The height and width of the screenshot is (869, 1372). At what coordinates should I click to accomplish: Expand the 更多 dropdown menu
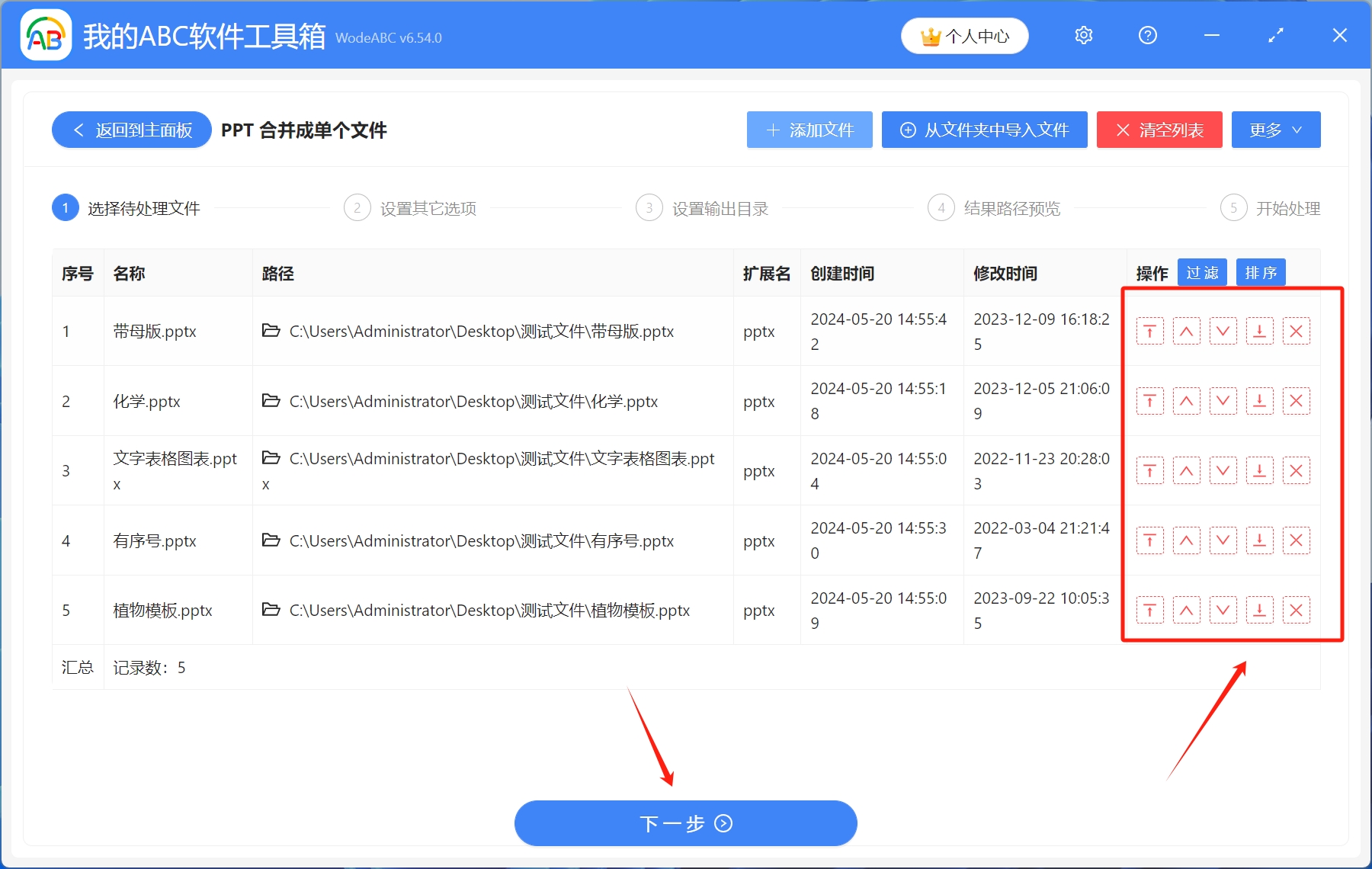tap(1275, 130)
